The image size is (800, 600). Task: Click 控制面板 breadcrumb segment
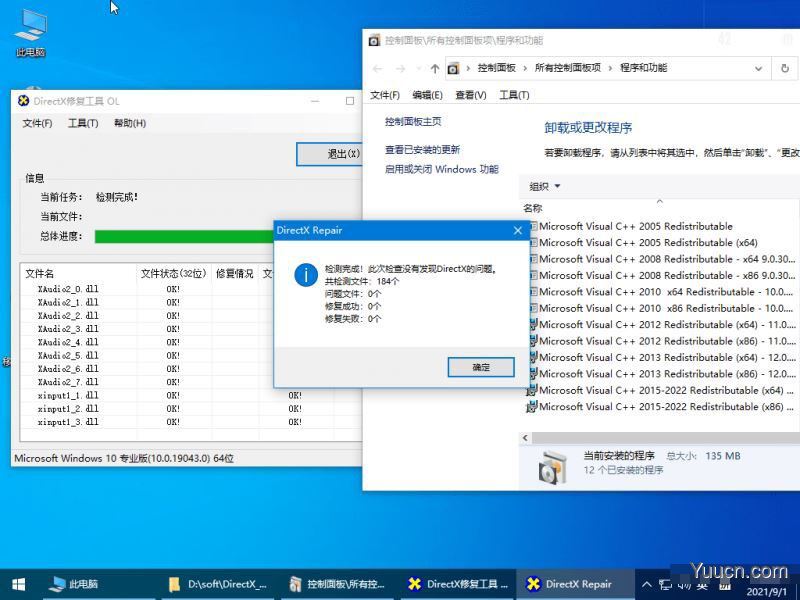[496, 68]
